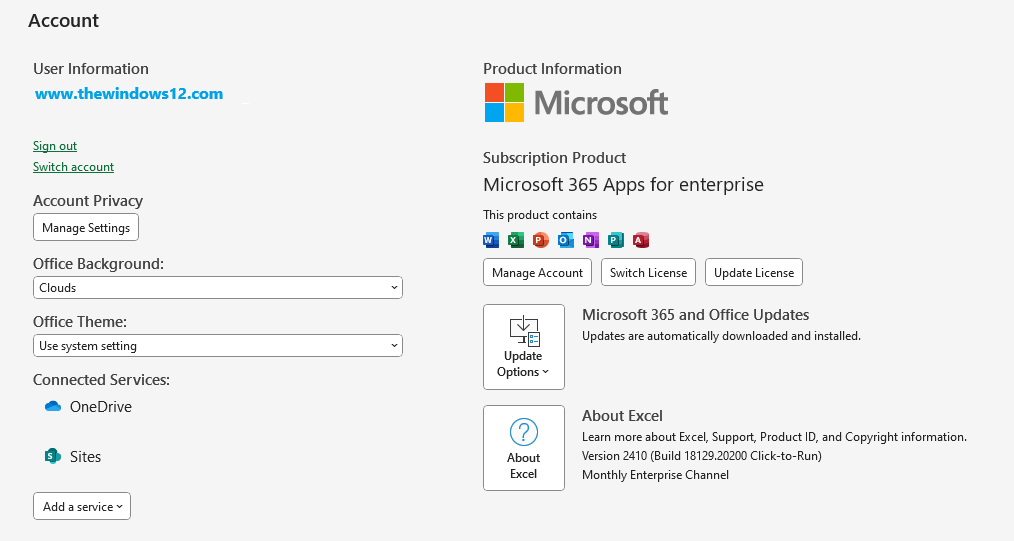Click Monthly Enterprise Channel text
This screenshot has width=1014, height=541.
(x=655, y=475)
